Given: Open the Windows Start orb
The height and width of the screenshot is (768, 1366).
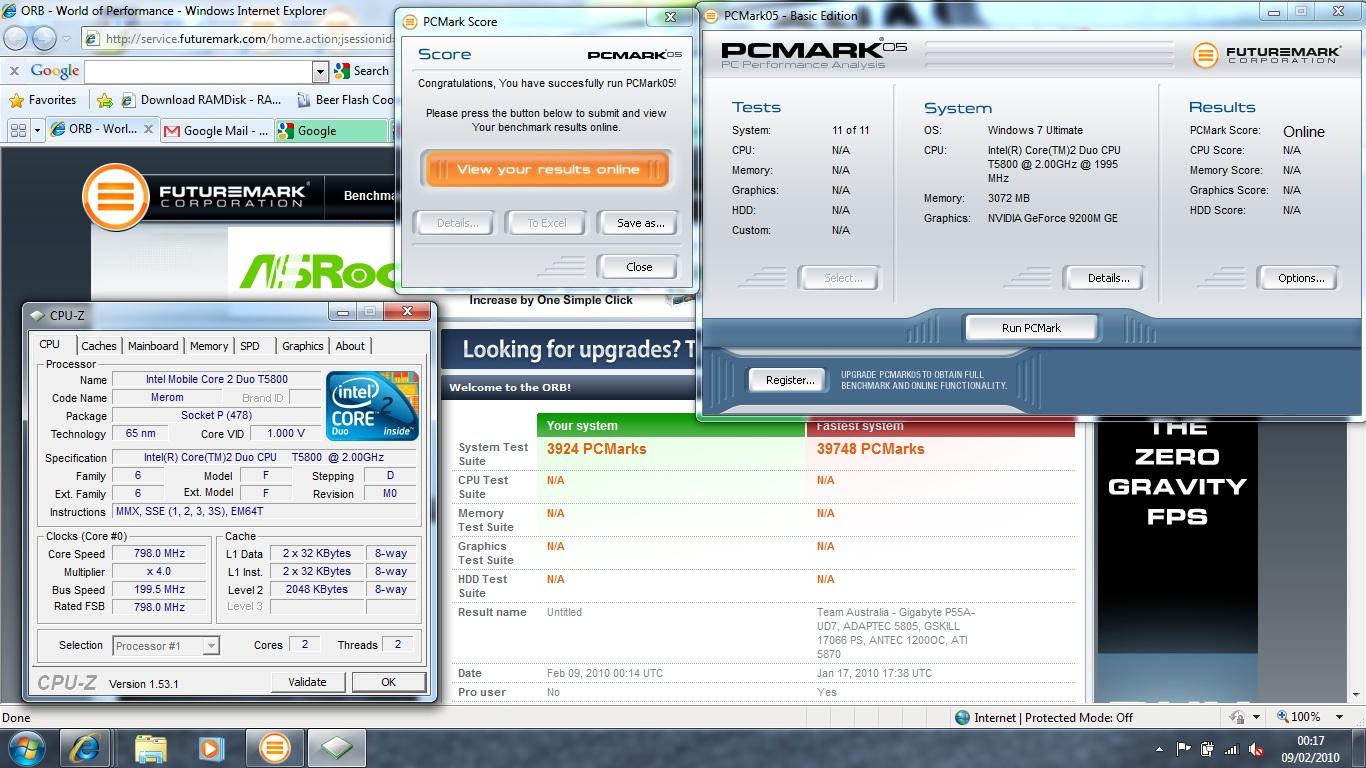Looking at the screenshot, I should 27,748.
